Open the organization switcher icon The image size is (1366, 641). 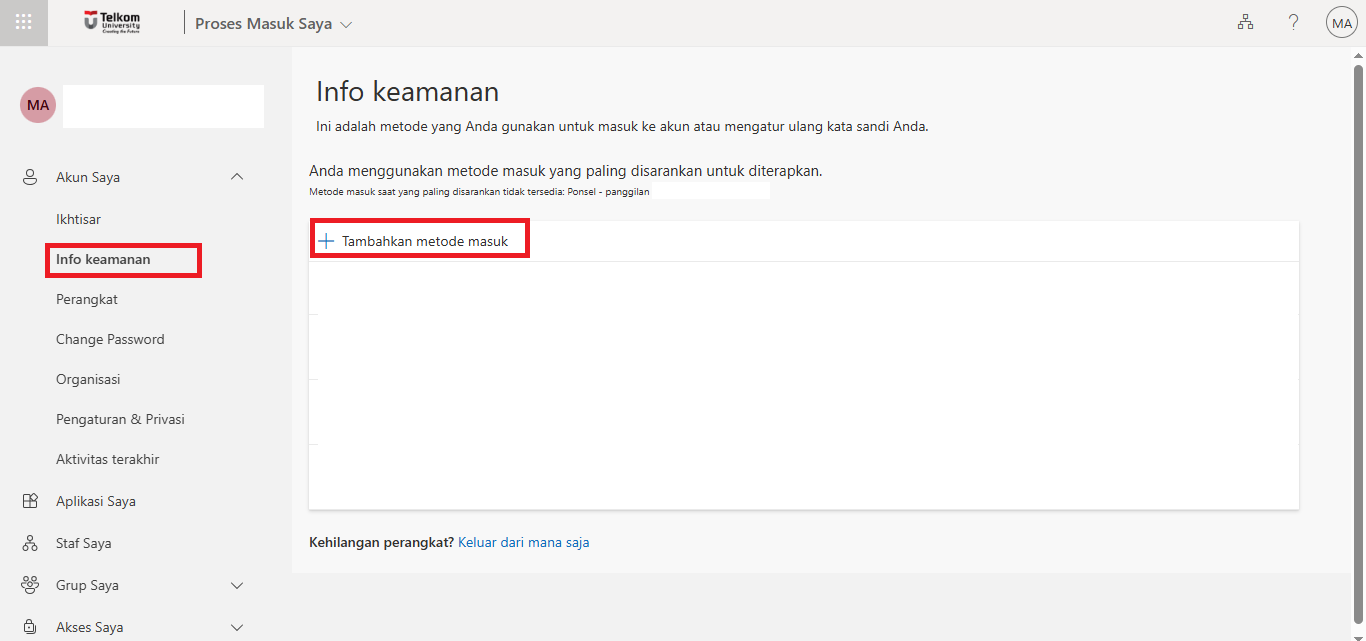coord(1245,21)
